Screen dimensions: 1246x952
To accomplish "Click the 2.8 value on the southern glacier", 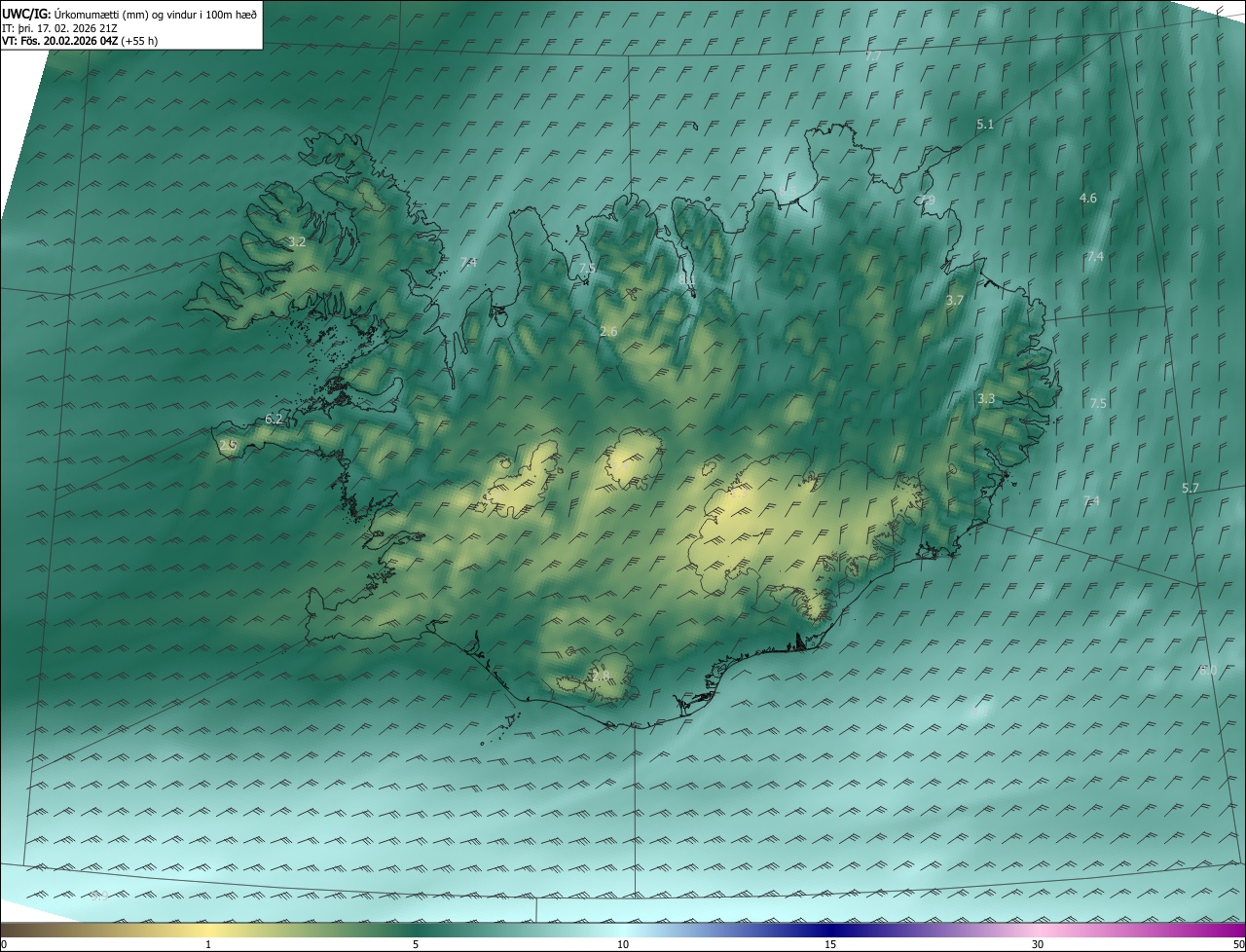I will (600, 676).
